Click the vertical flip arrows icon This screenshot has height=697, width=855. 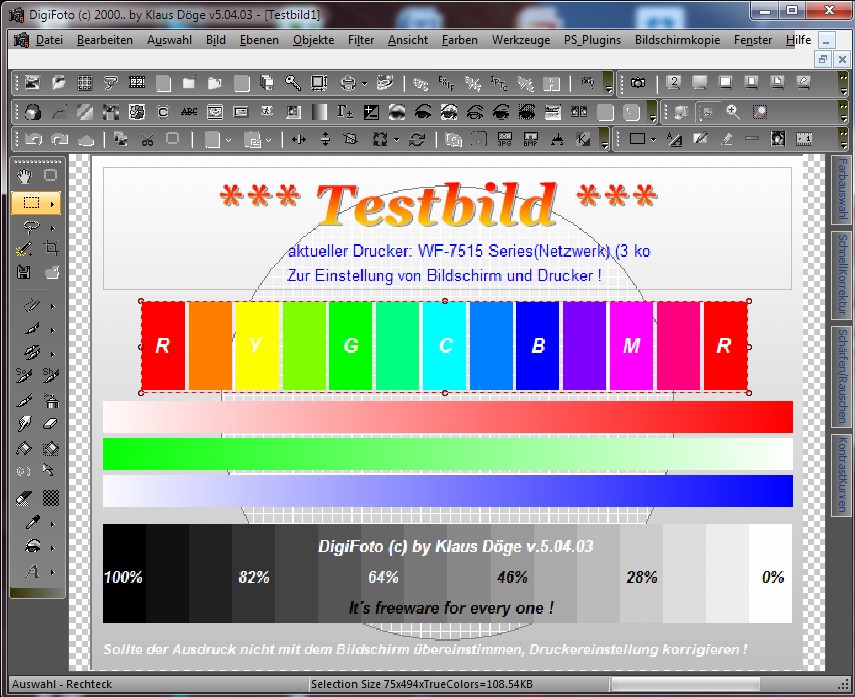point(325,140)
